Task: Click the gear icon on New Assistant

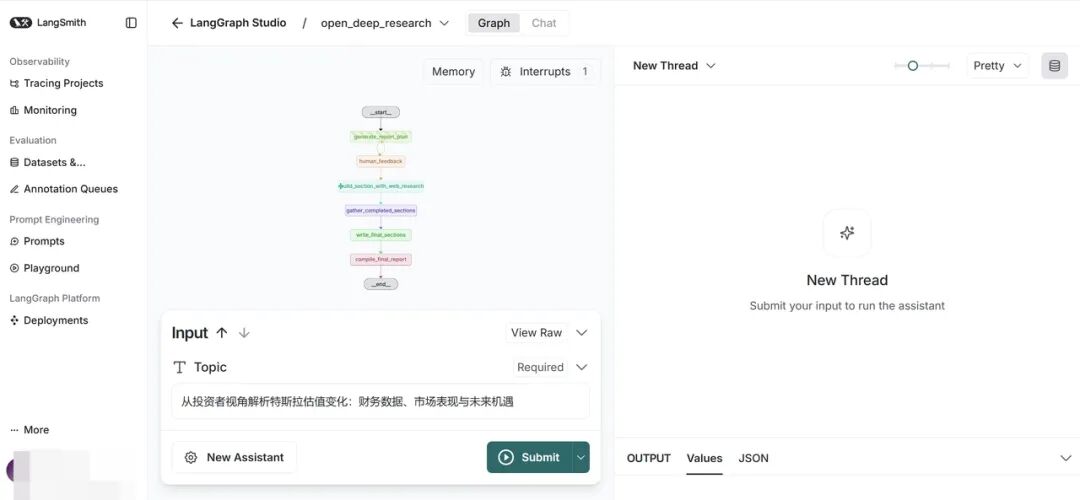Action: pyautogui.click(x=191, y=457)
